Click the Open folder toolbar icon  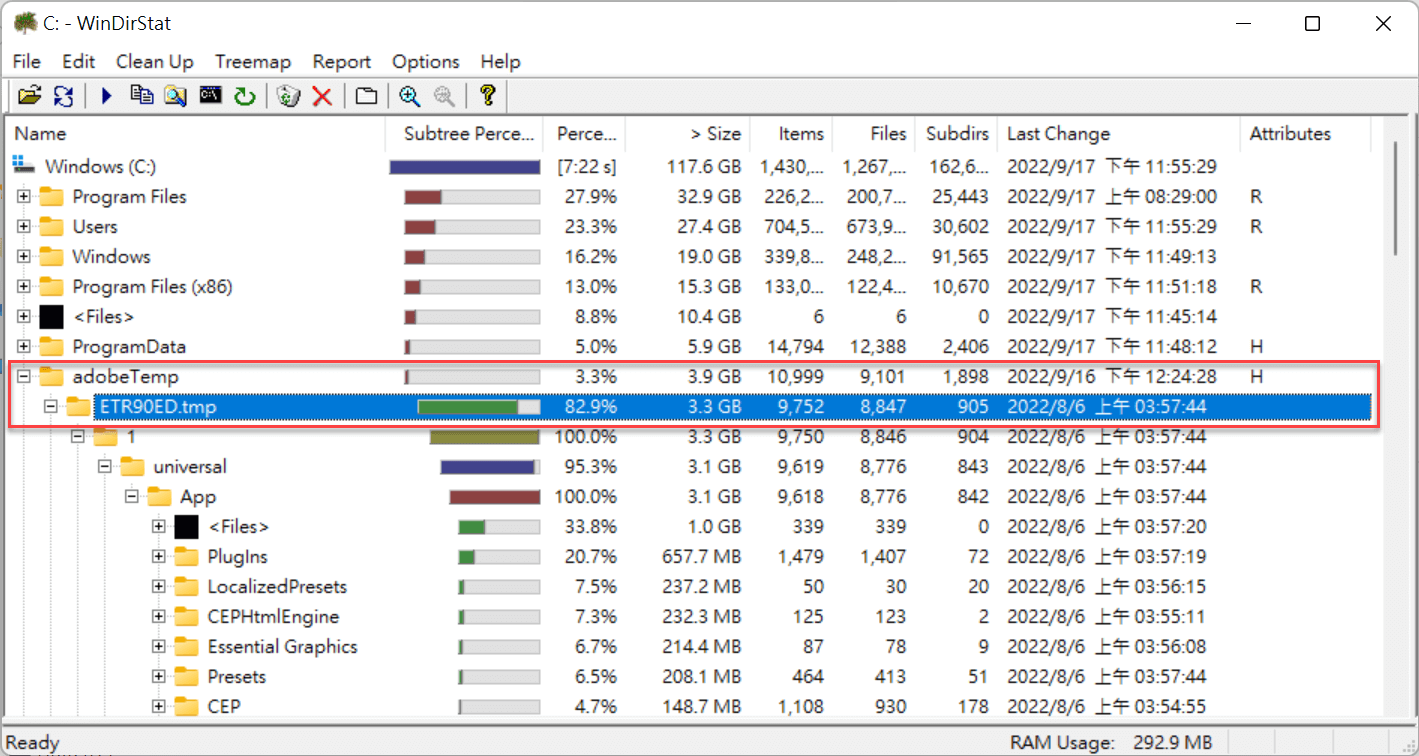30,96
